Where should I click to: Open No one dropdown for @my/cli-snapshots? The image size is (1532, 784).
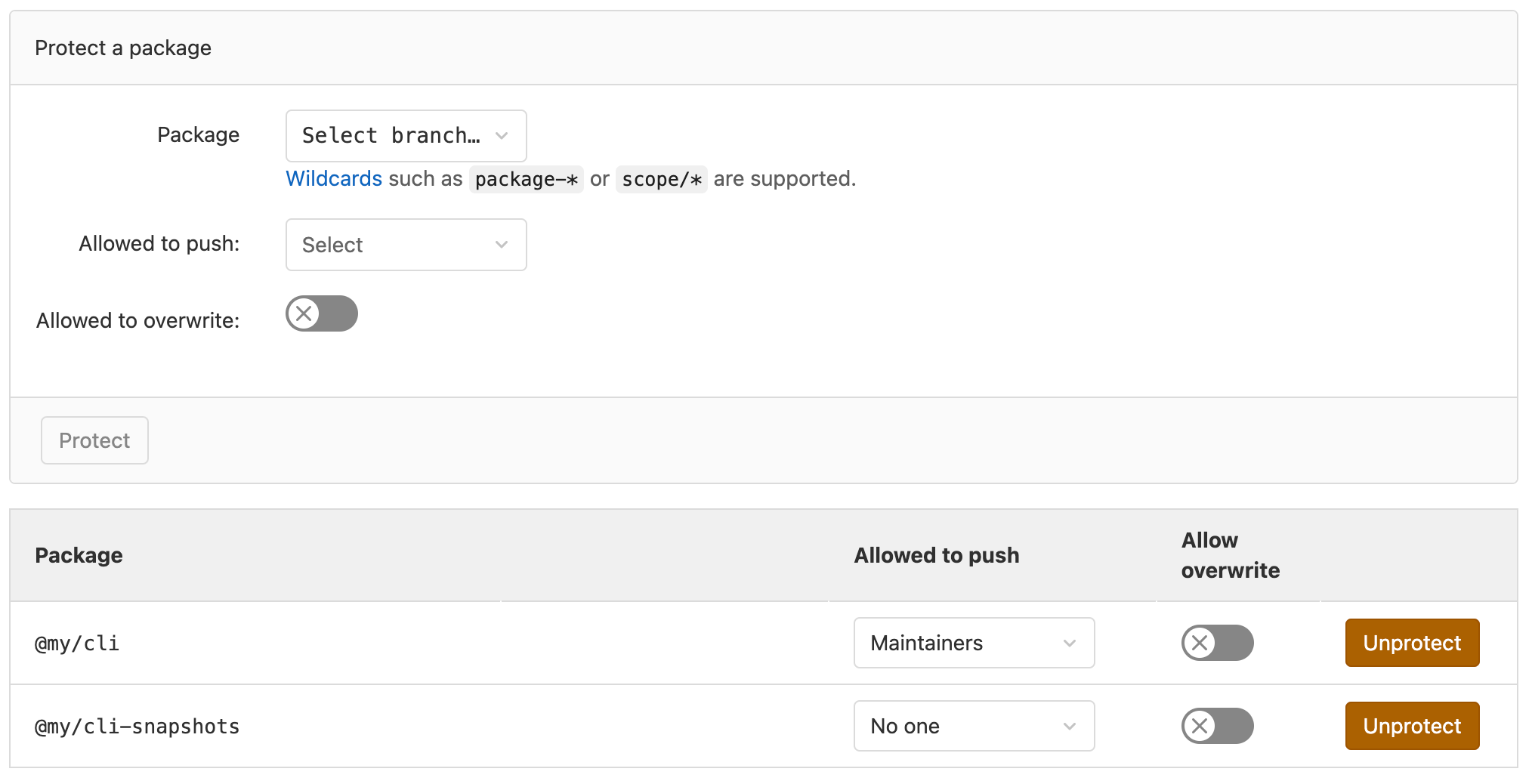(974, 726)
